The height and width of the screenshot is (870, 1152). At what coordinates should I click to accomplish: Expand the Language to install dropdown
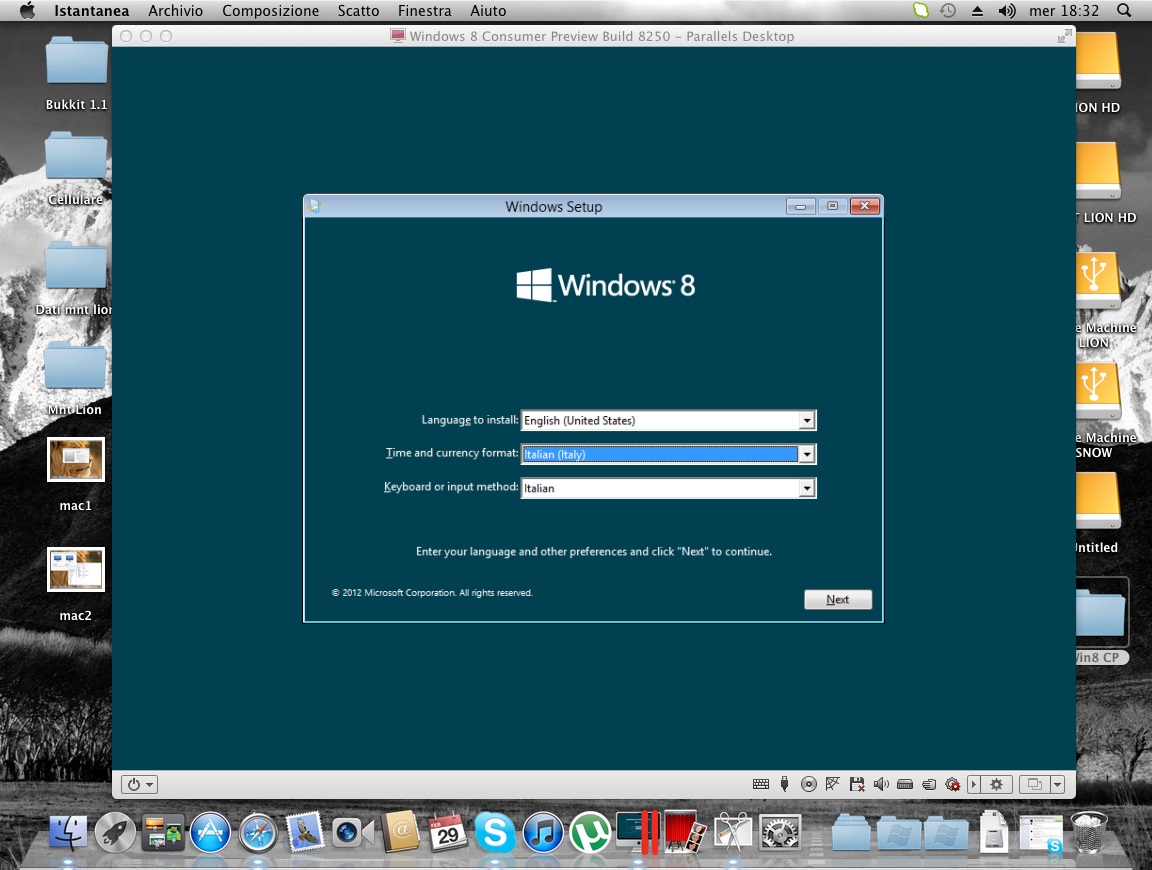807,420
